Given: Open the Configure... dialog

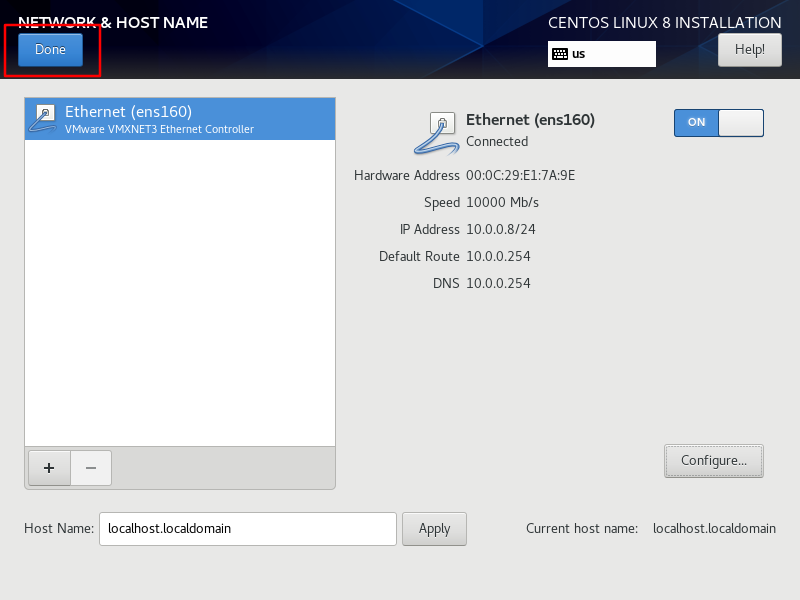Looking at the screenshot, I should click(714, 461).
